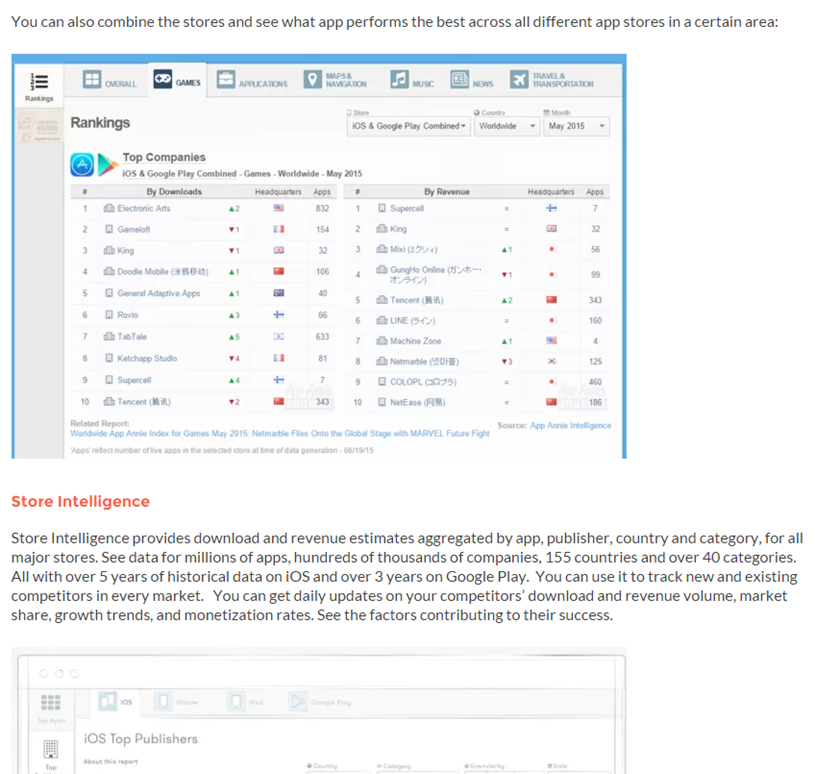Open the Applications briefcase icon
Screen dimensions: 815x774
tap(226, 81)
